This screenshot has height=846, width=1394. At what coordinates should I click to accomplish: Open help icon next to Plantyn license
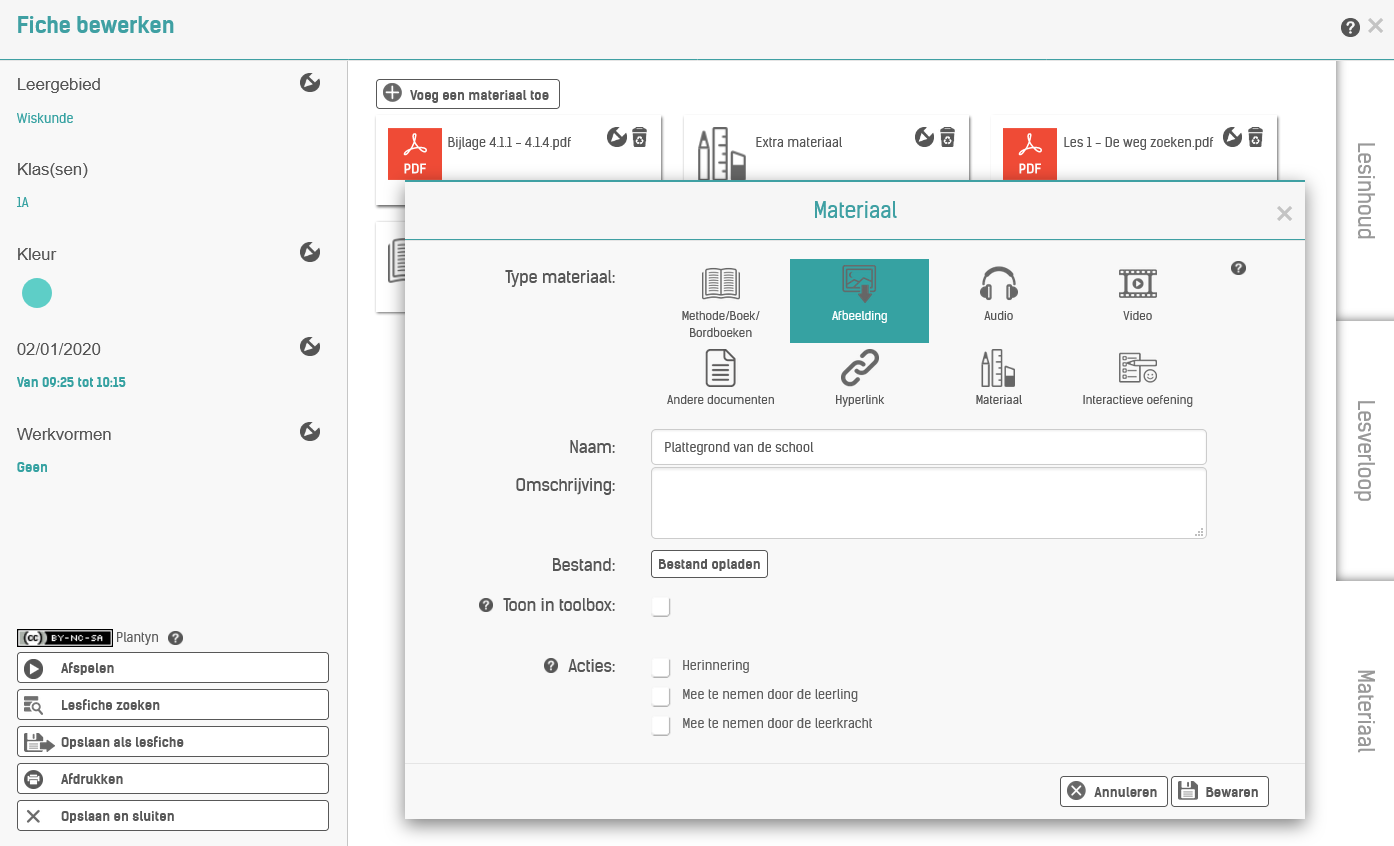[175, 638]
